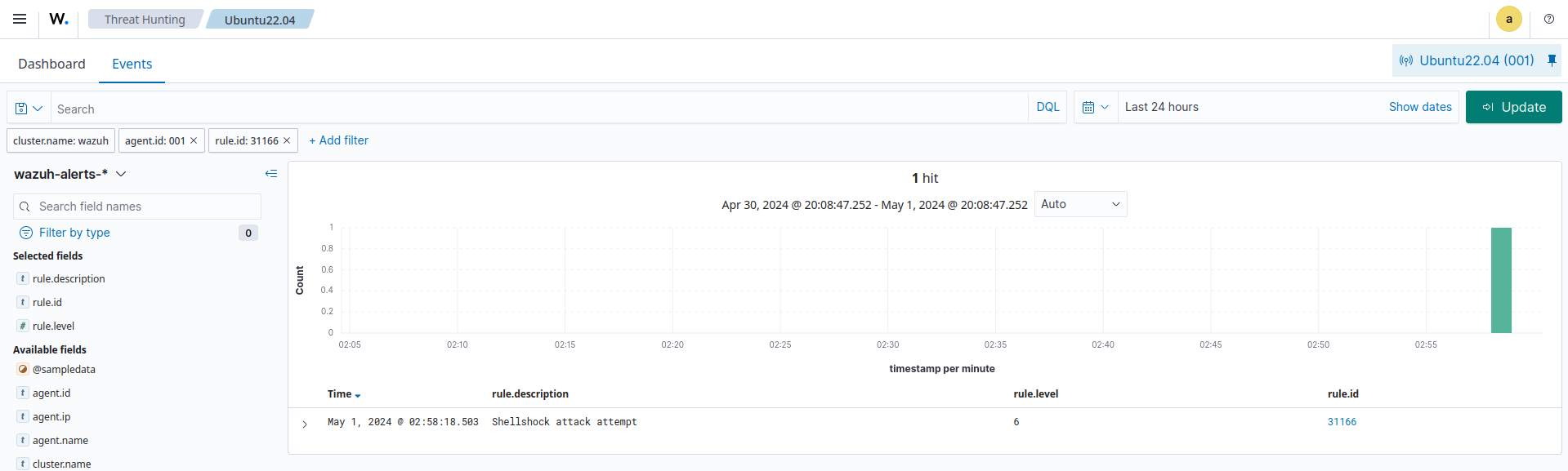Collapse the fields sidebar
The image size is (1568, 471).
pyautogui.click(x=271, y=174)
